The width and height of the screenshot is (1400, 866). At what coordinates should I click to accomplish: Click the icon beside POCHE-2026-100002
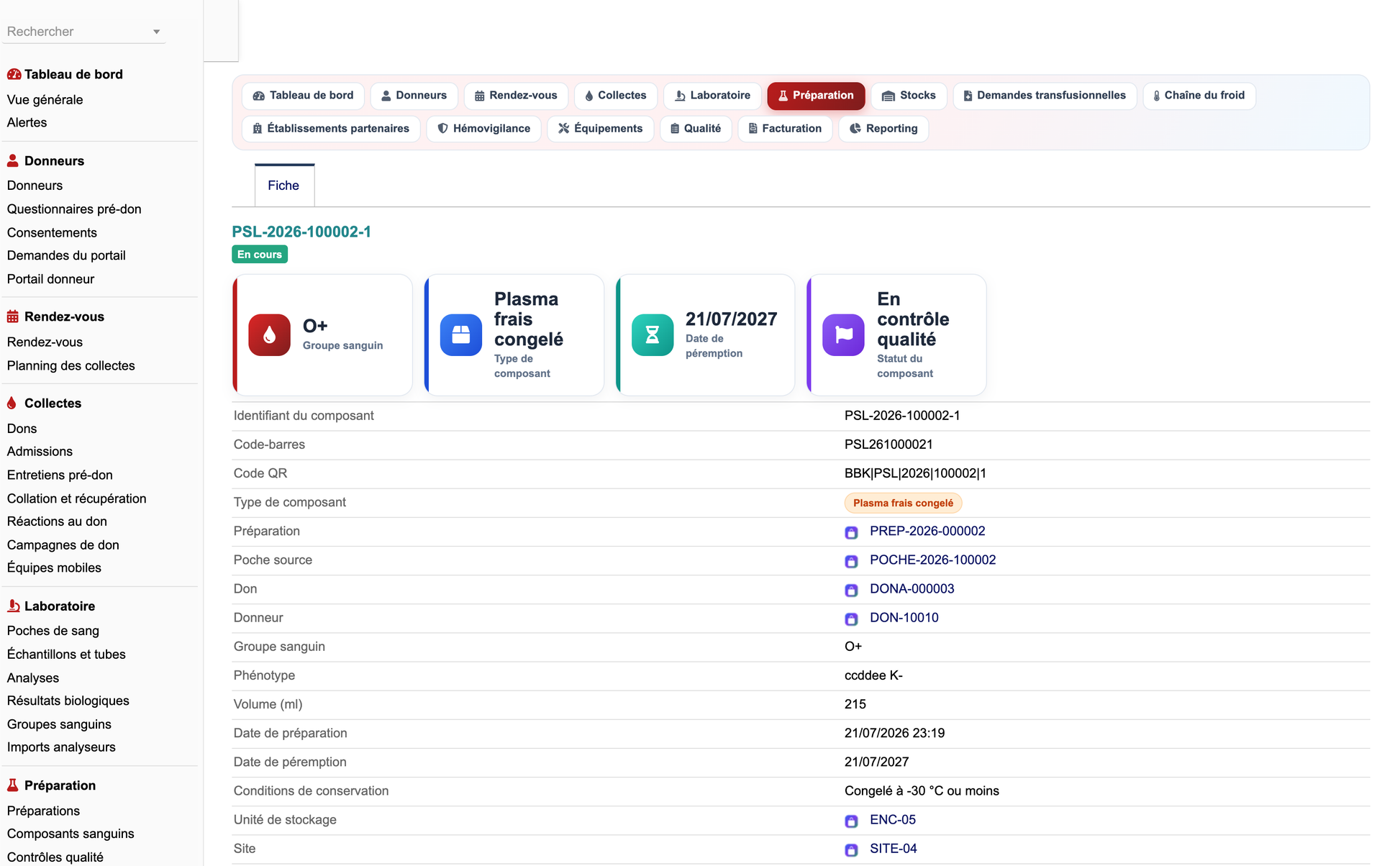[x=851, y=561]
